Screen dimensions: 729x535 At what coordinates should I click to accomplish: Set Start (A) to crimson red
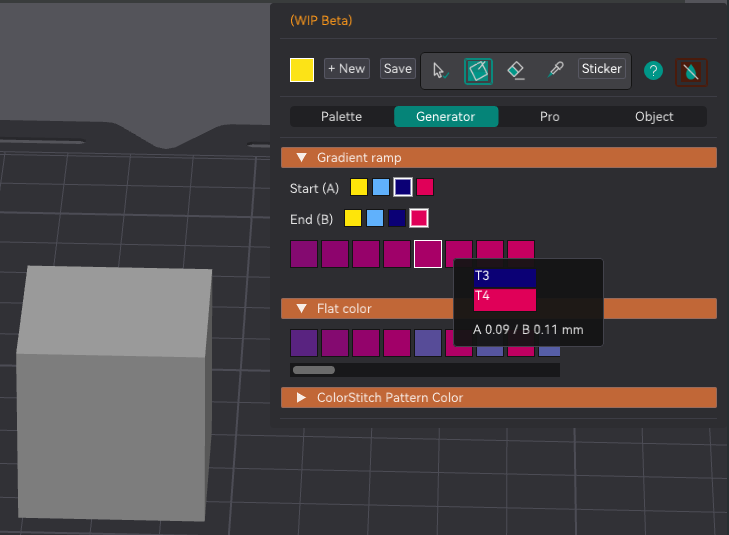[425, 187]
